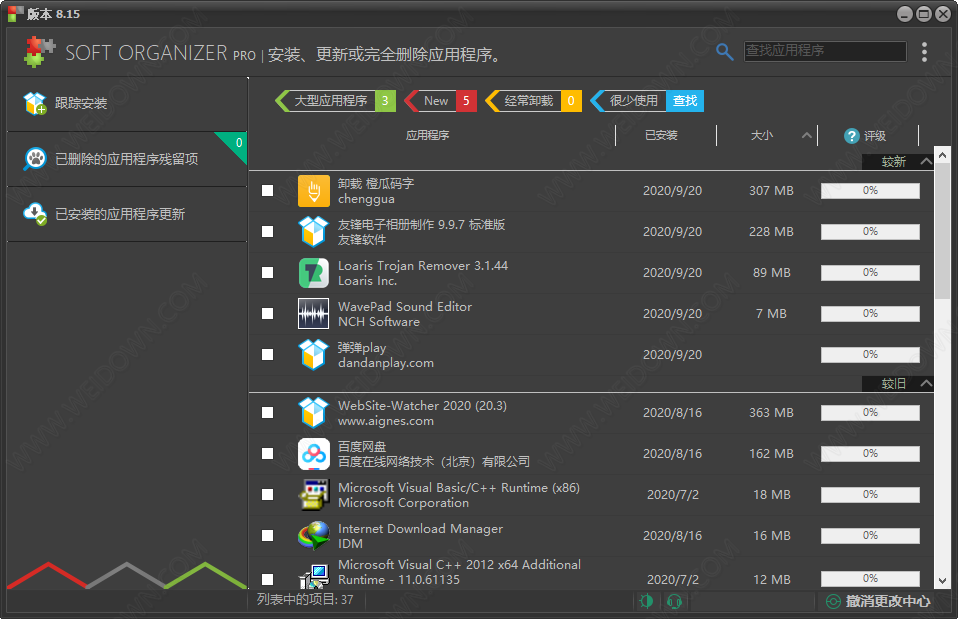Click the green shield status bar icon
Screen dimensions: 958x619
pyautogui.click(x=646, y=601)
